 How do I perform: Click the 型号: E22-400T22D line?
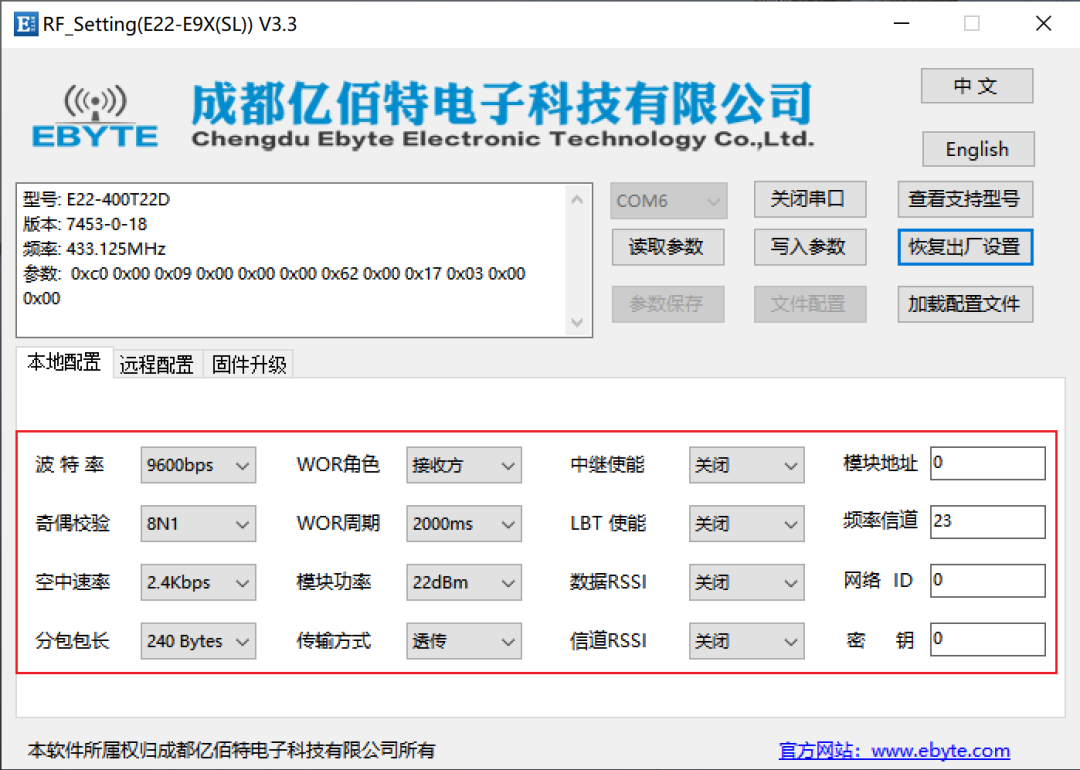(96, 199)
